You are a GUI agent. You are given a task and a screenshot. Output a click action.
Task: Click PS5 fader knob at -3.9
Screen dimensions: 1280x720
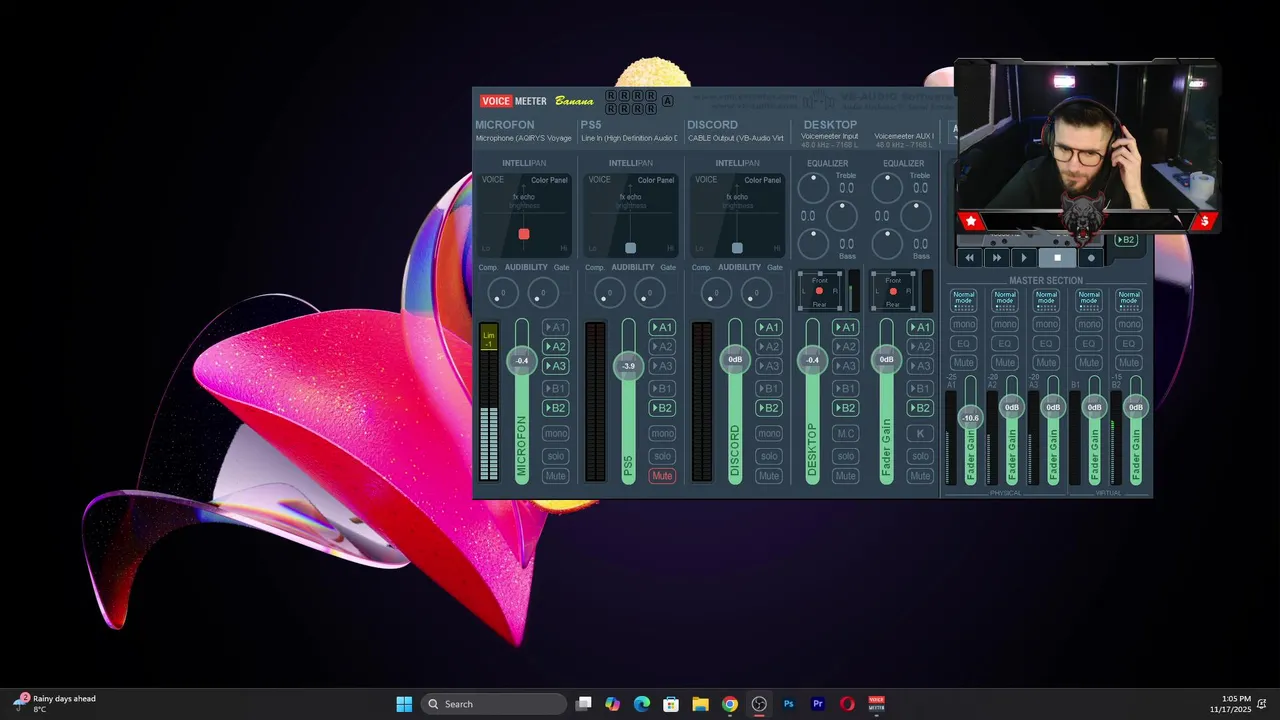tap(628, 366)
